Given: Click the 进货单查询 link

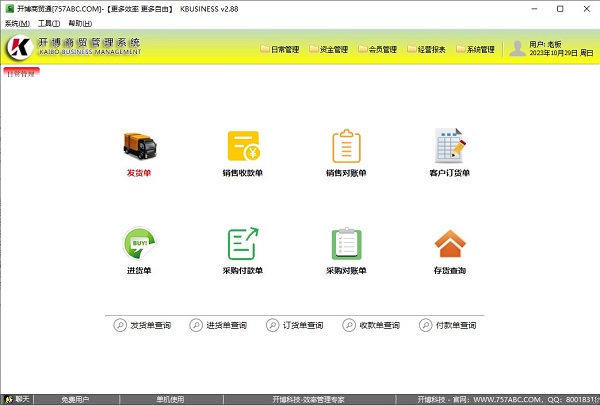Looking at the screenshot, I should 227,325.
